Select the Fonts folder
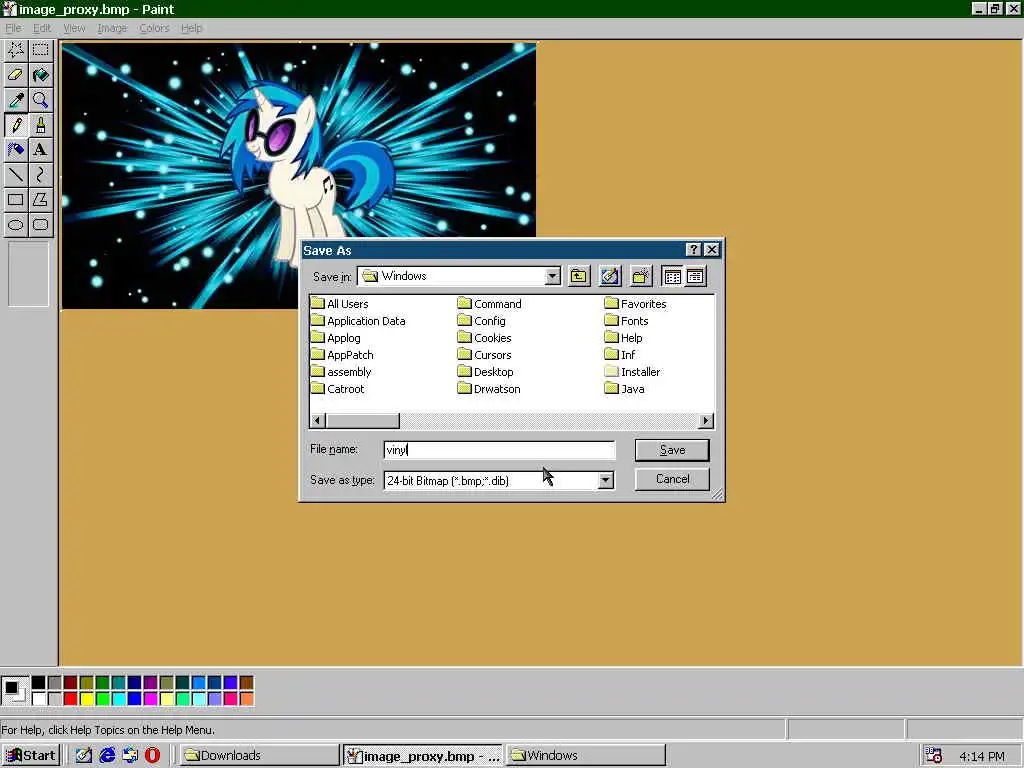1024x768 pixels. 626,321
